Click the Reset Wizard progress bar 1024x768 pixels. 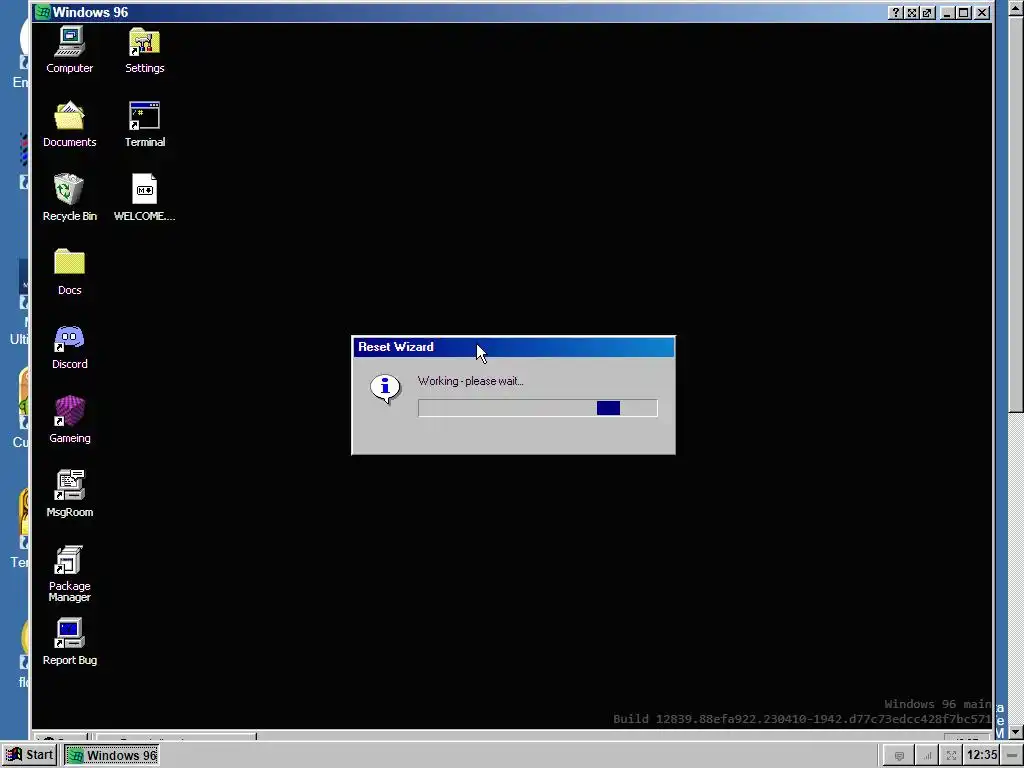pyautogui.click(x=537, y=408)
